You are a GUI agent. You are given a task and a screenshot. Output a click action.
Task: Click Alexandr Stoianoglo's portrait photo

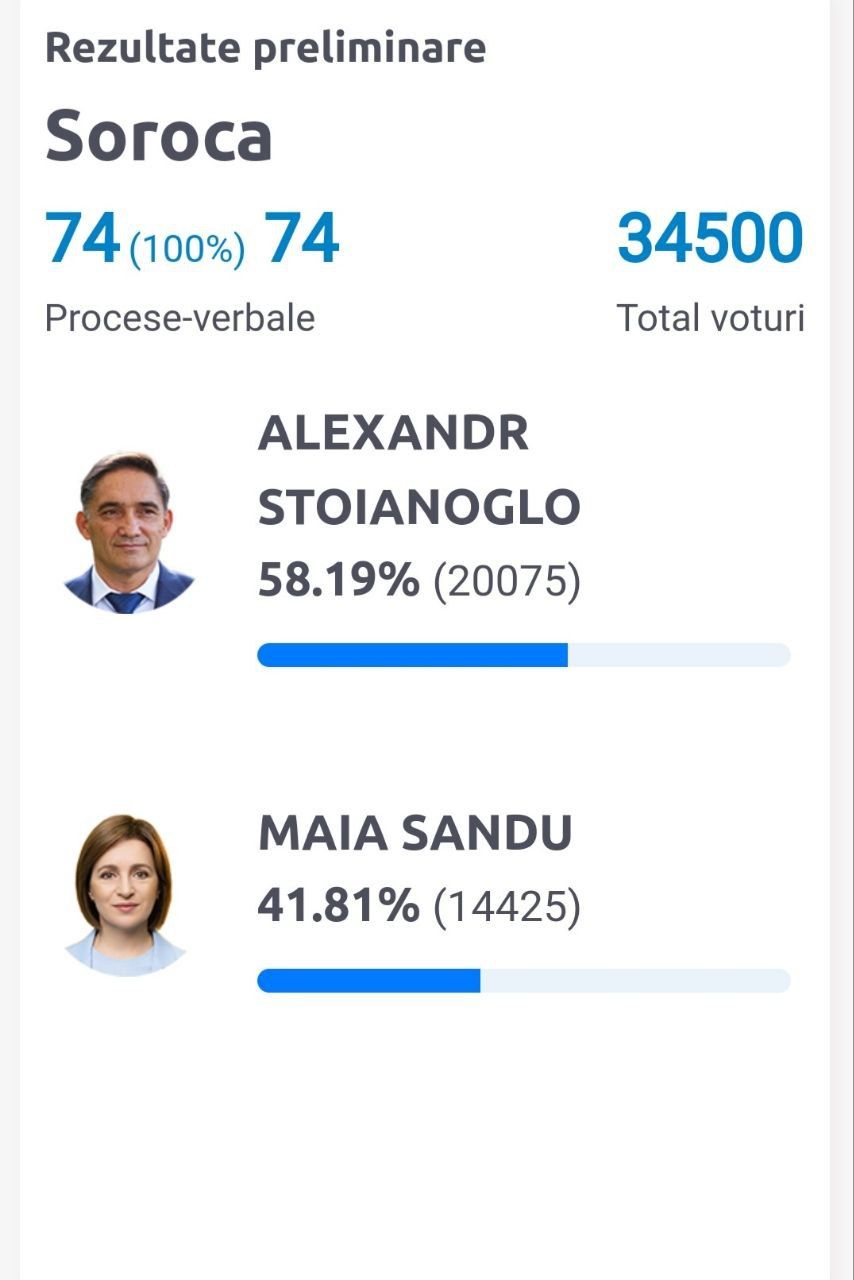pos(127,532)
